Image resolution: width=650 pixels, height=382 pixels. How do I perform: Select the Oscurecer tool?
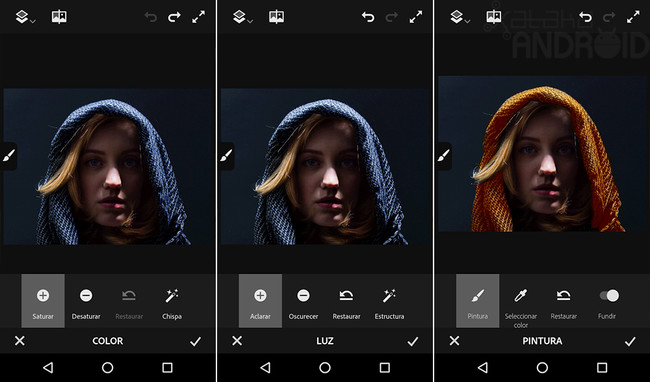303,301
